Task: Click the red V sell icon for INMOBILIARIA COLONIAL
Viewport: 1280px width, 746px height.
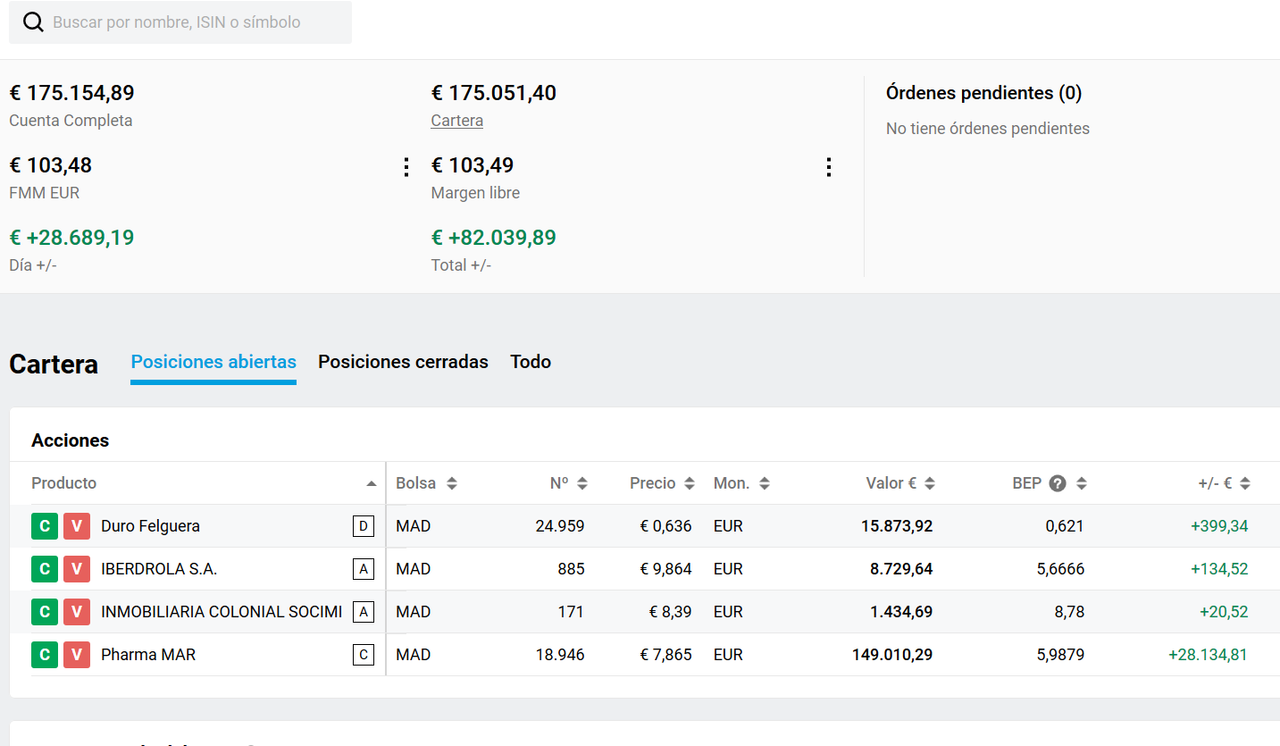Action: click(x=76, y=612)
